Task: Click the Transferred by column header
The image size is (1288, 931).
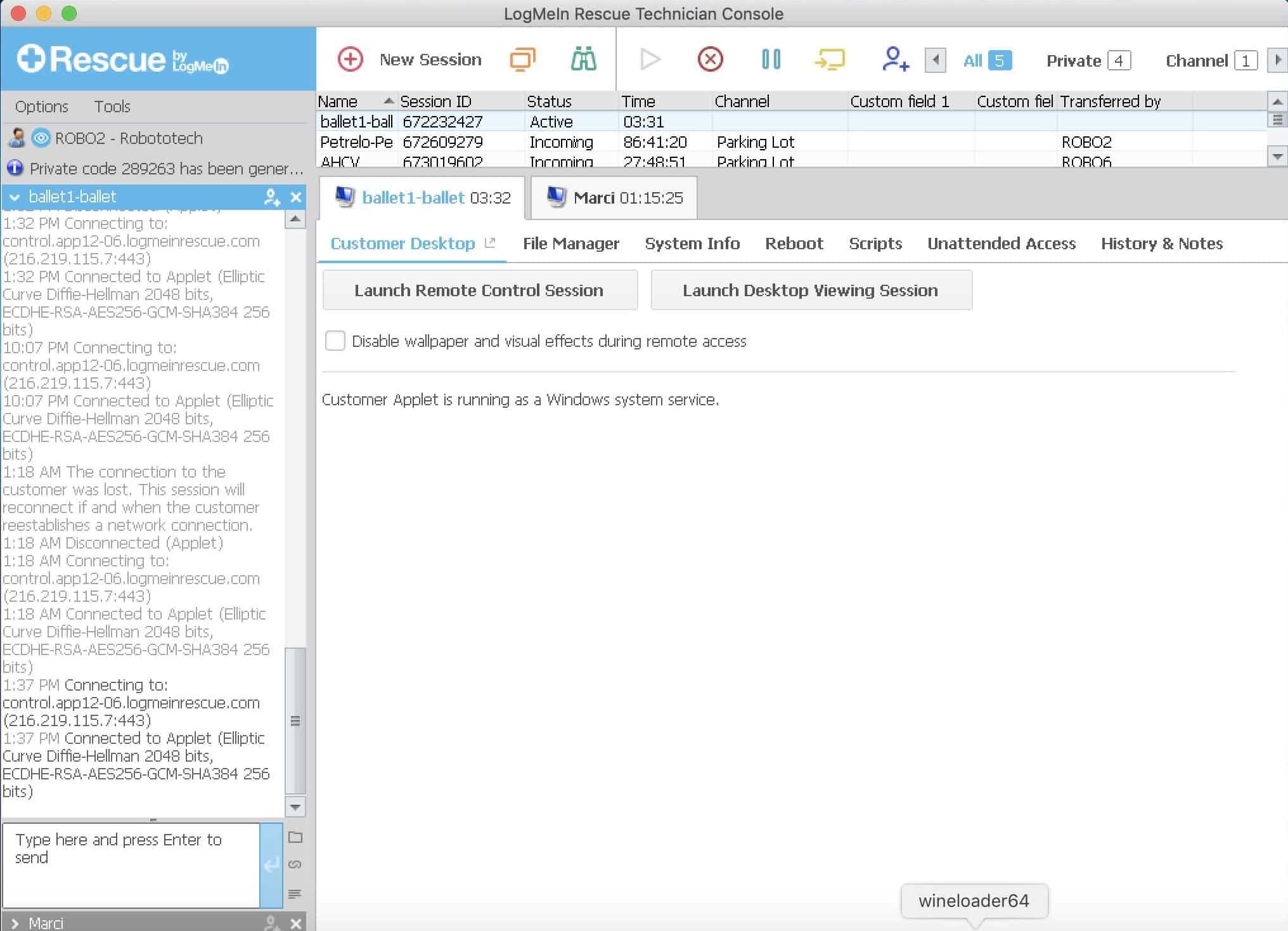Action: (1125, 101)
